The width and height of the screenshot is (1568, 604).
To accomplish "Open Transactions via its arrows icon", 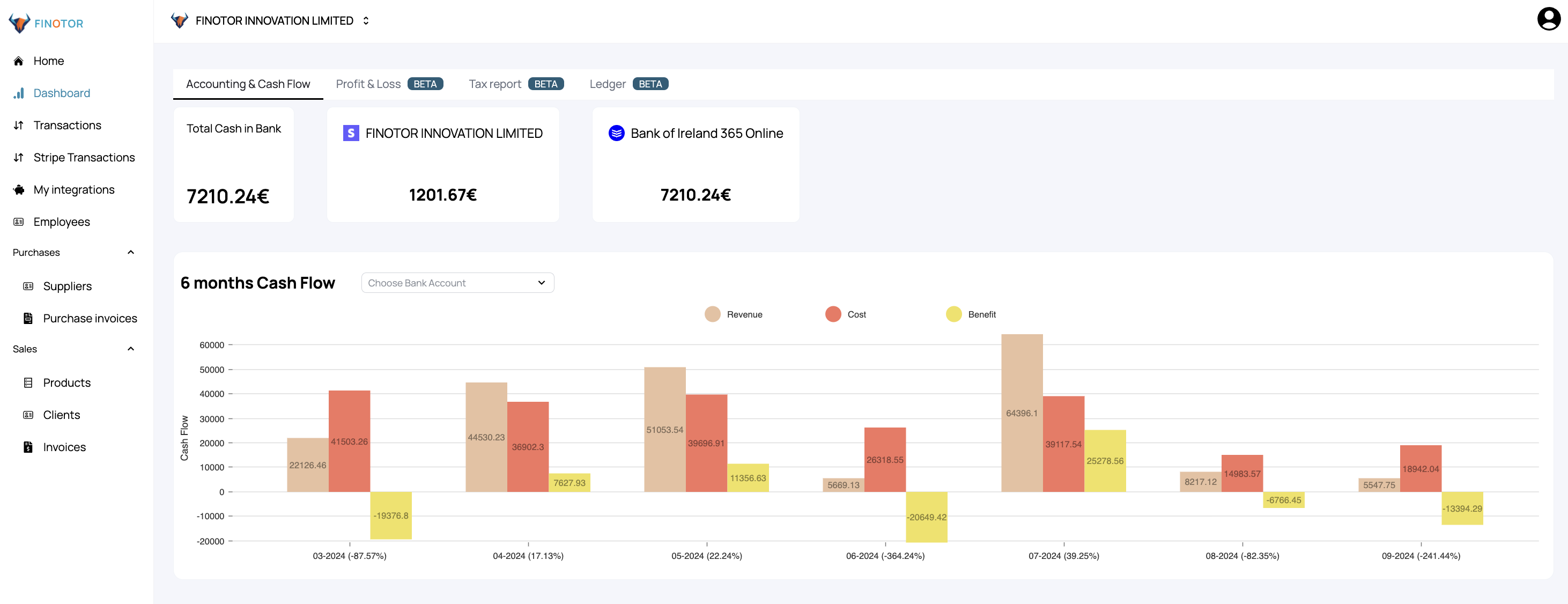I will [x=18, y=125].
